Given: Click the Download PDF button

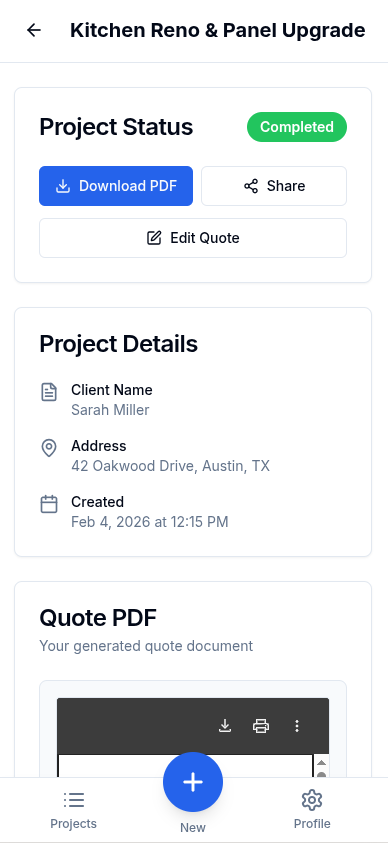Looking at the screenshot, I should (x=116, y=186).
